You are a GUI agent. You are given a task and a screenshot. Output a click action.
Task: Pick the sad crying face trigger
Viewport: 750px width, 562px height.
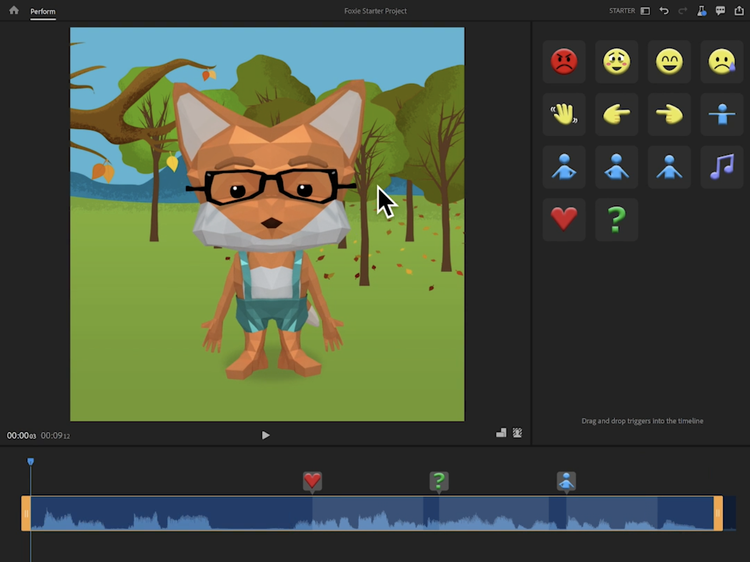[x=721, y=62]
